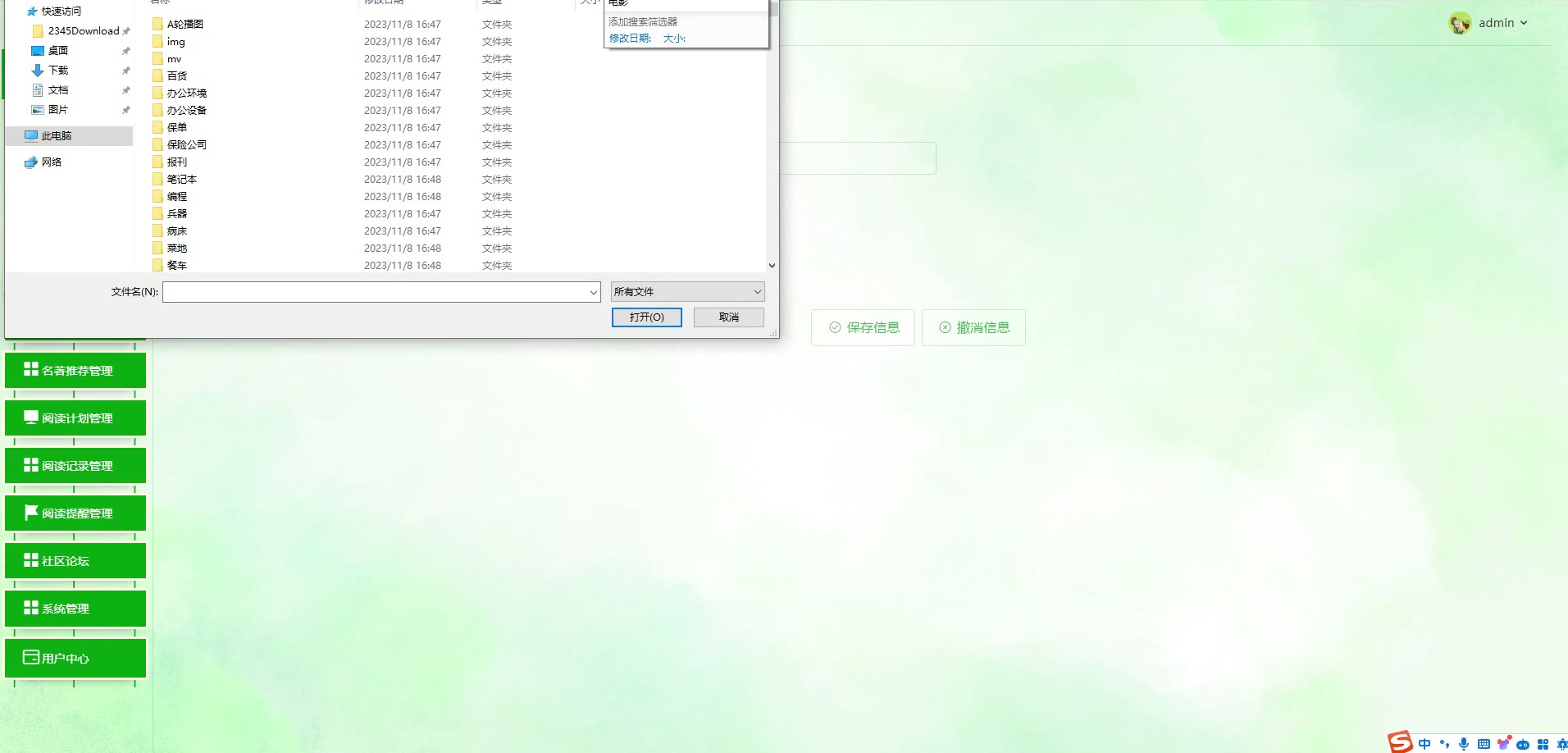Select the 百货 folder
1568x753 pixels.
tap(177, 75)
